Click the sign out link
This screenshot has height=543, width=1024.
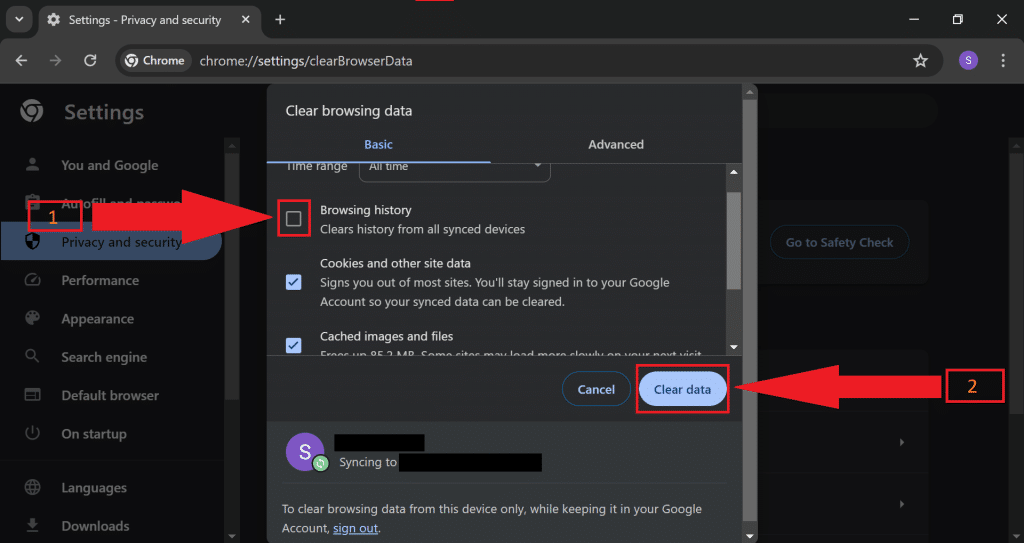pos(356,528)
